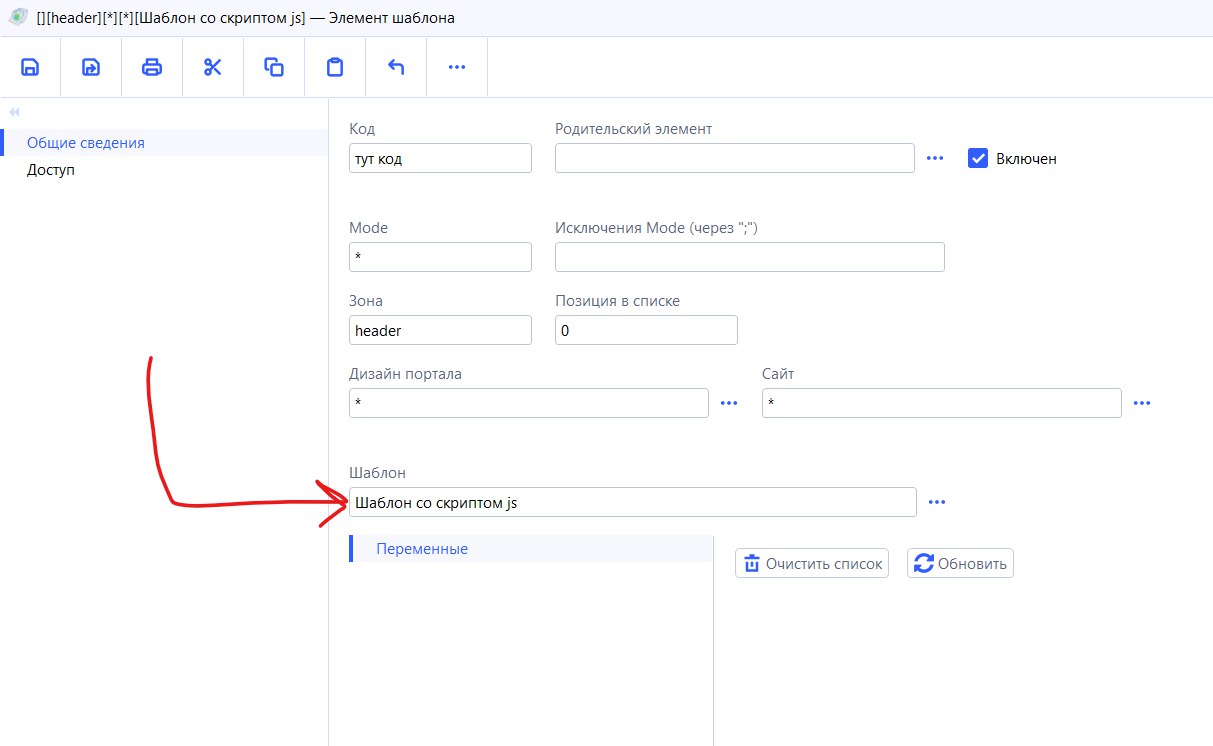Click the Save and close icon
1213x746 pixels.
point(91,67)
